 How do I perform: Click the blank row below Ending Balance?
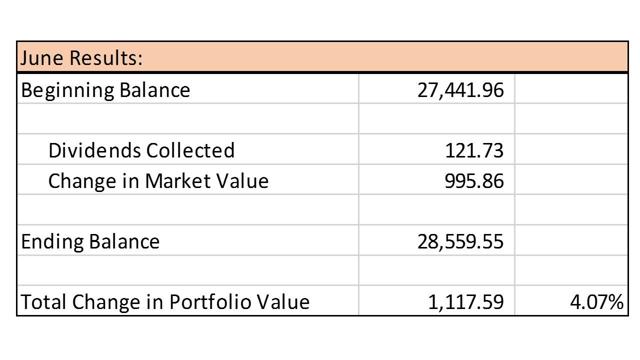coord(322,270)
